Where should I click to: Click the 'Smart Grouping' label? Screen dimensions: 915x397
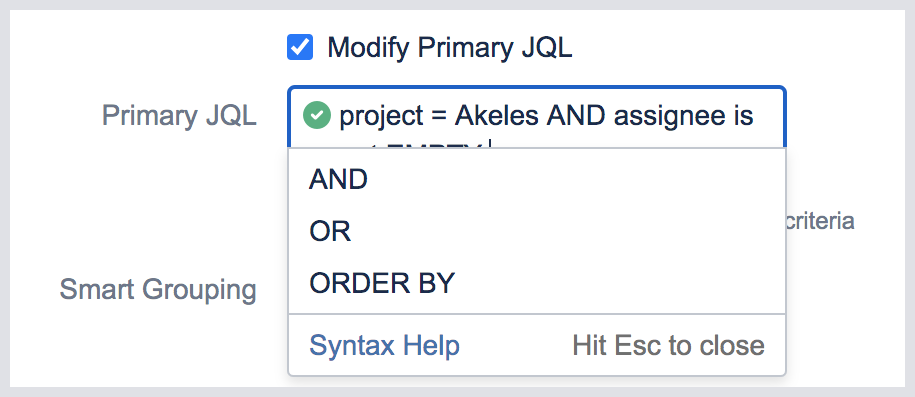tap(158, 289)
